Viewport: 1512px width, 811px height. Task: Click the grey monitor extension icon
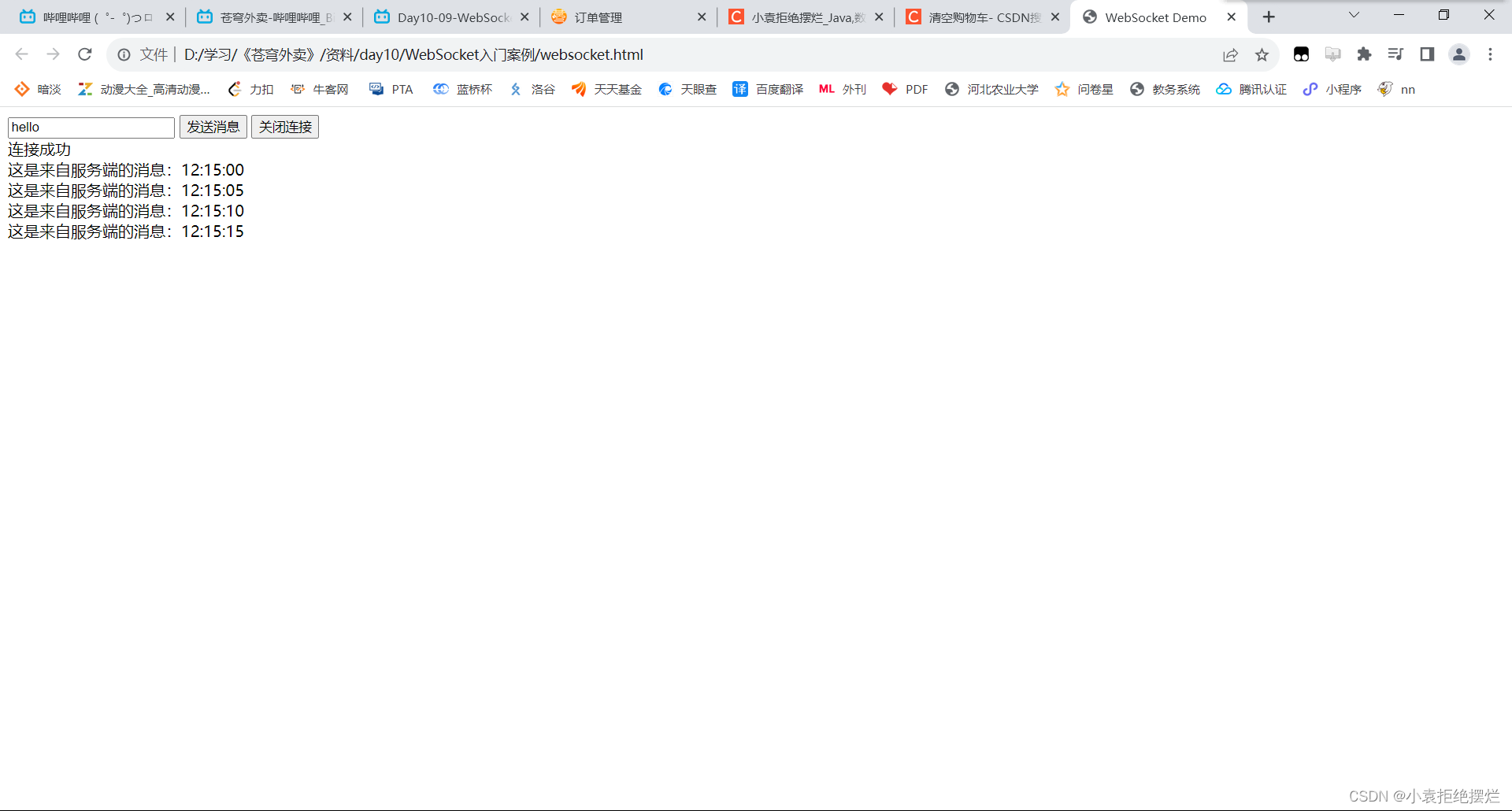1332,54
